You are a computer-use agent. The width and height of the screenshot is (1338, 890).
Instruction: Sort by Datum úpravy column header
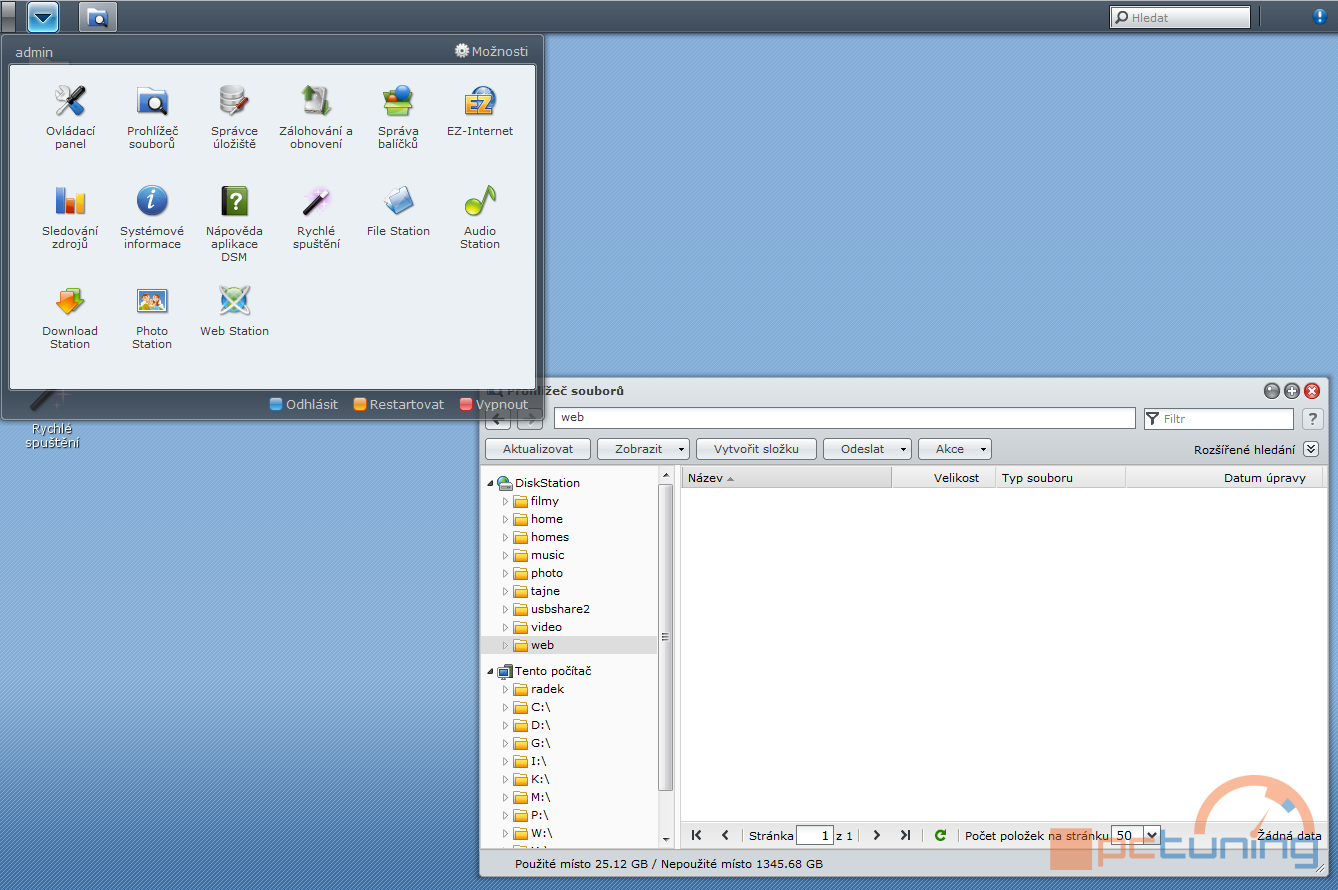point(1224,478)
